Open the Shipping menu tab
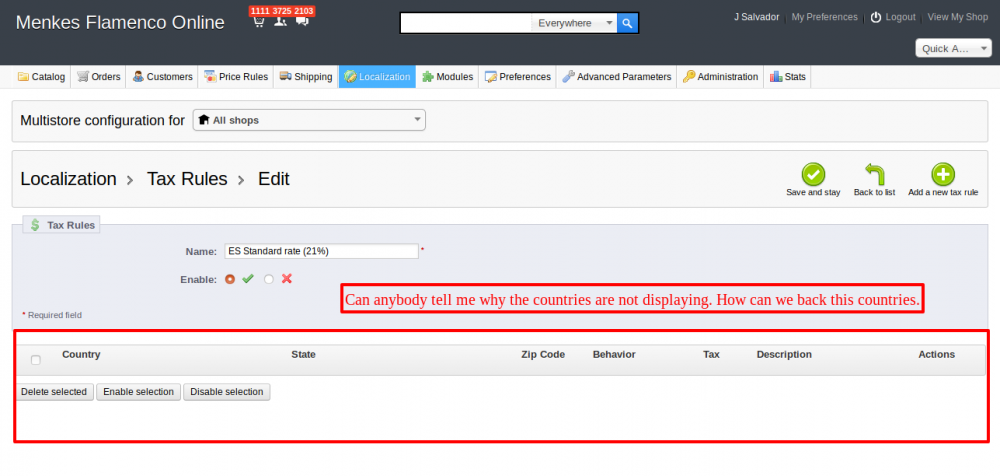 [x=305, y=77]
